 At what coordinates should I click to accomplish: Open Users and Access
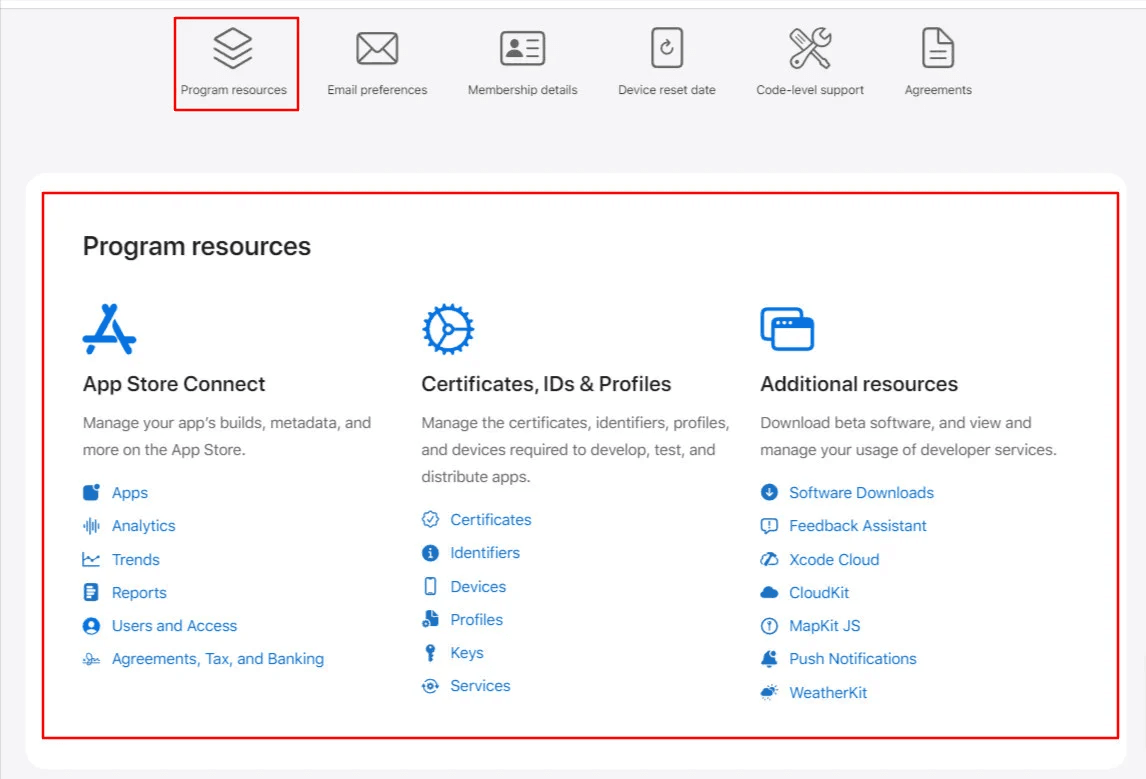(x=174, y=626)
